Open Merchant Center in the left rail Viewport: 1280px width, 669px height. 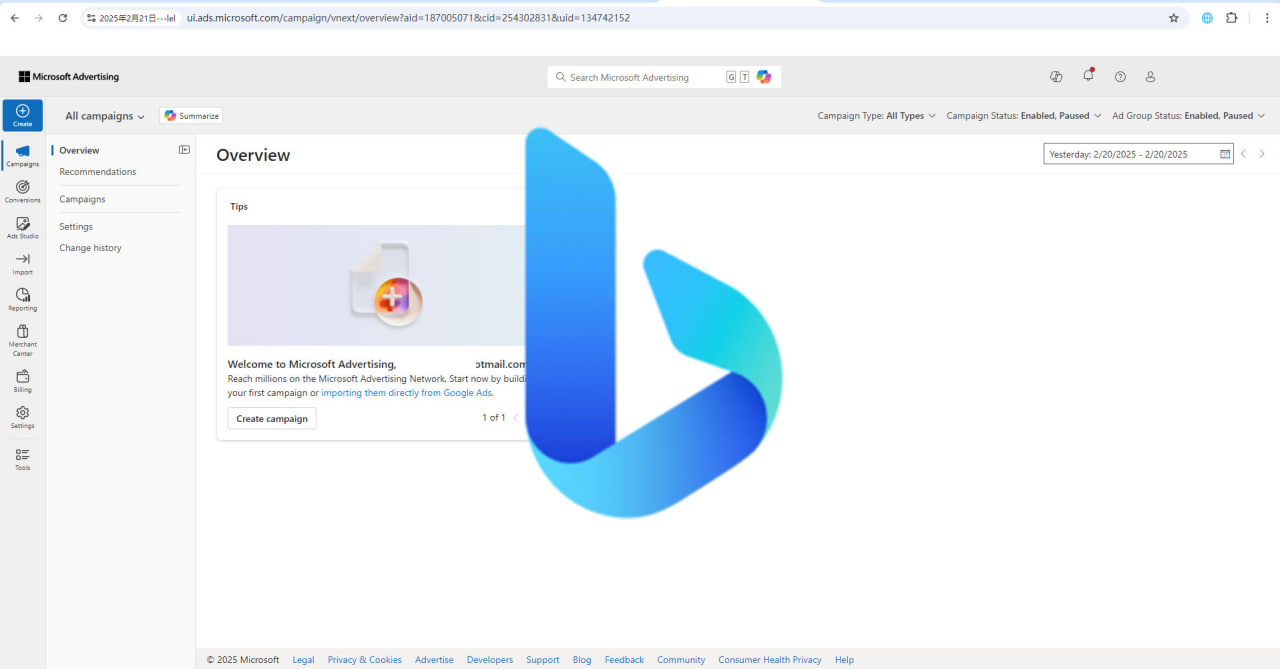22,340
